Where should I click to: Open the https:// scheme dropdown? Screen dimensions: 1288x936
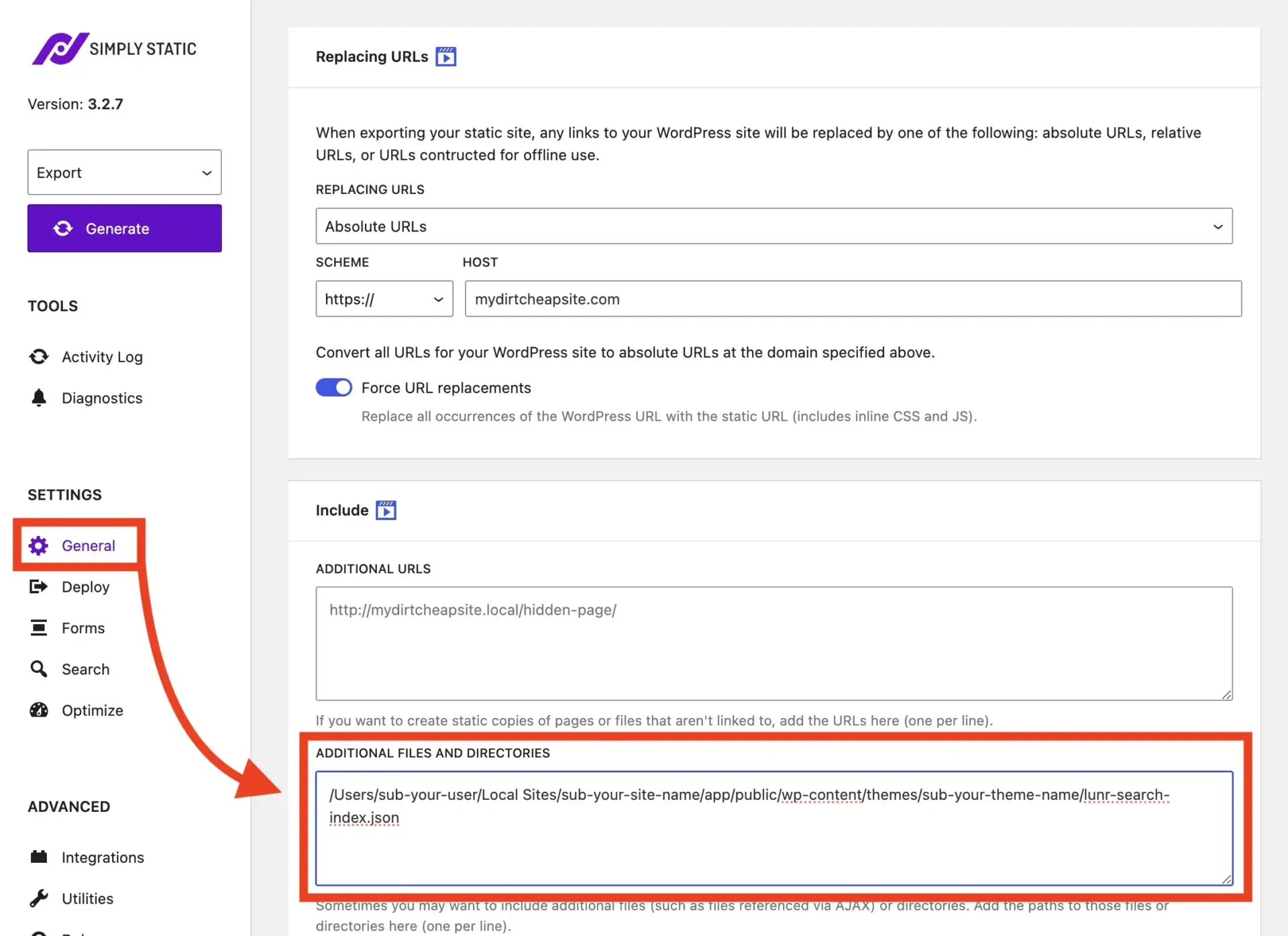(384, 299)
